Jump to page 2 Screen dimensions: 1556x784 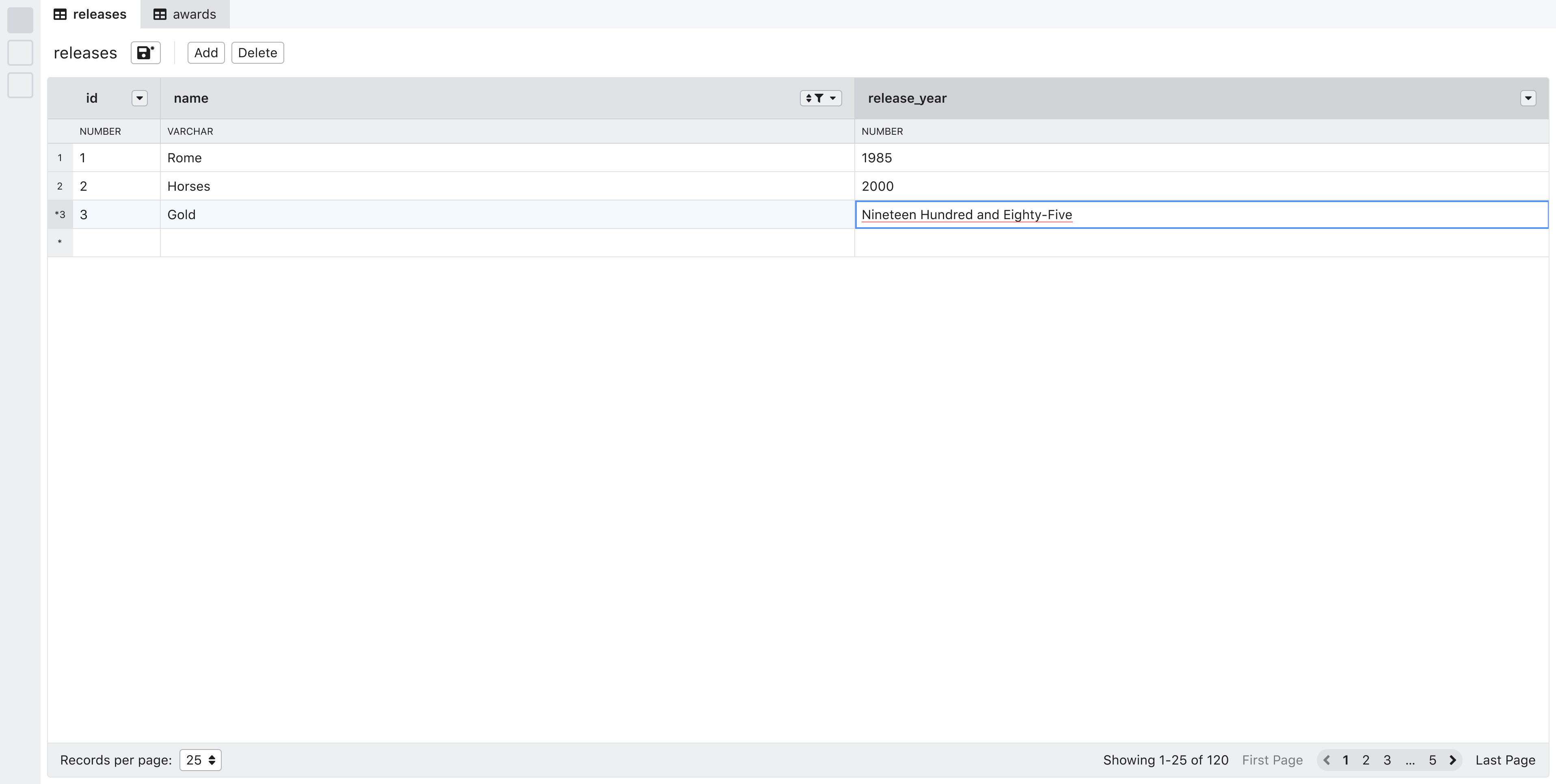point(1366,760)
